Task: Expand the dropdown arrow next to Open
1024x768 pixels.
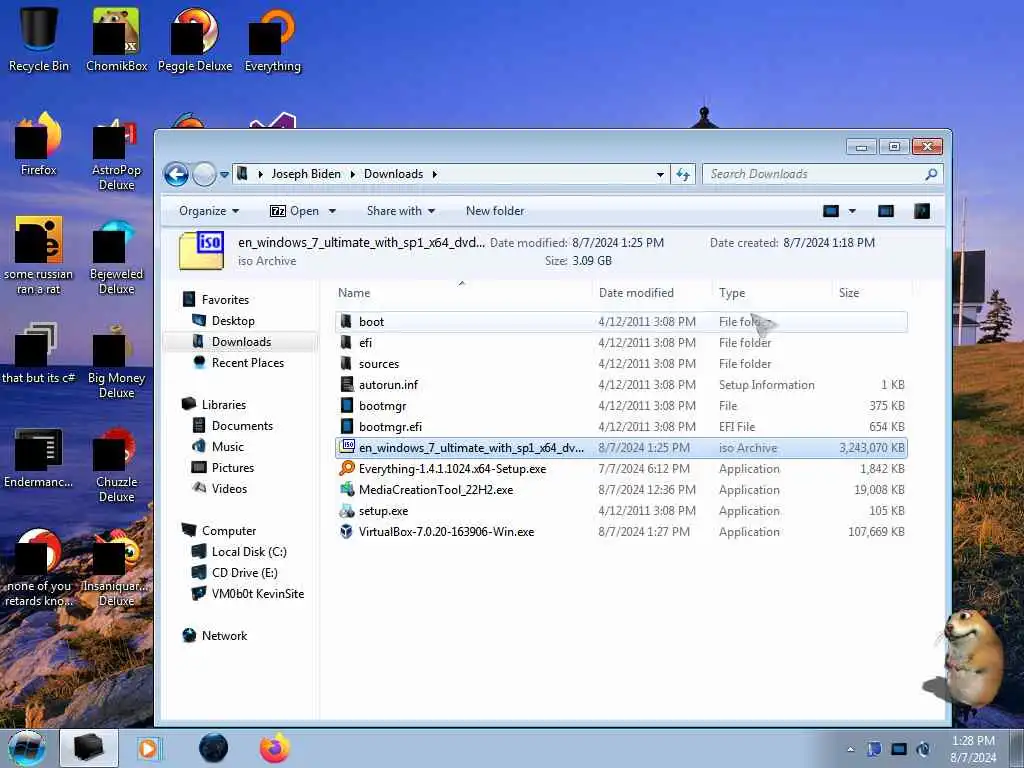Action: click(x=332, y=211)
